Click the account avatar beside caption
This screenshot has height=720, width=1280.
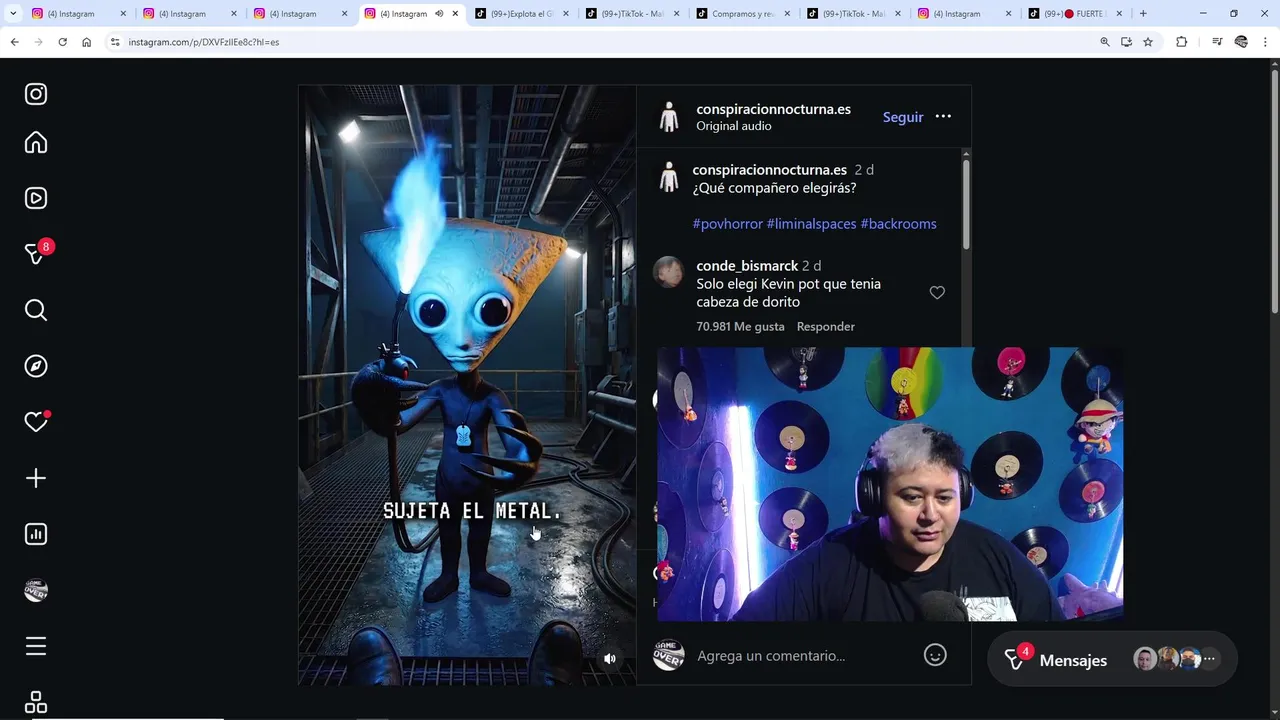668,178
